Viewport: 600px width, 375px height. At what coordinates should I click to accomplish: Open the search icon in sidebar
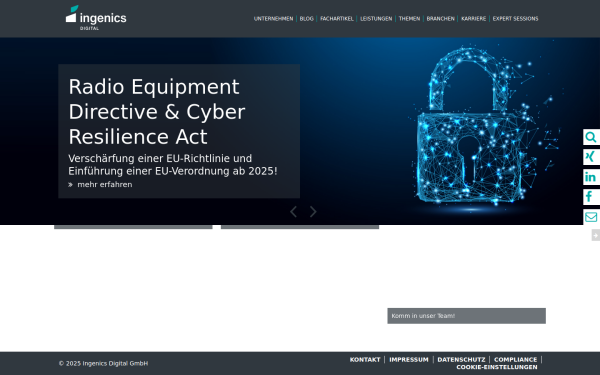[591, 137]
